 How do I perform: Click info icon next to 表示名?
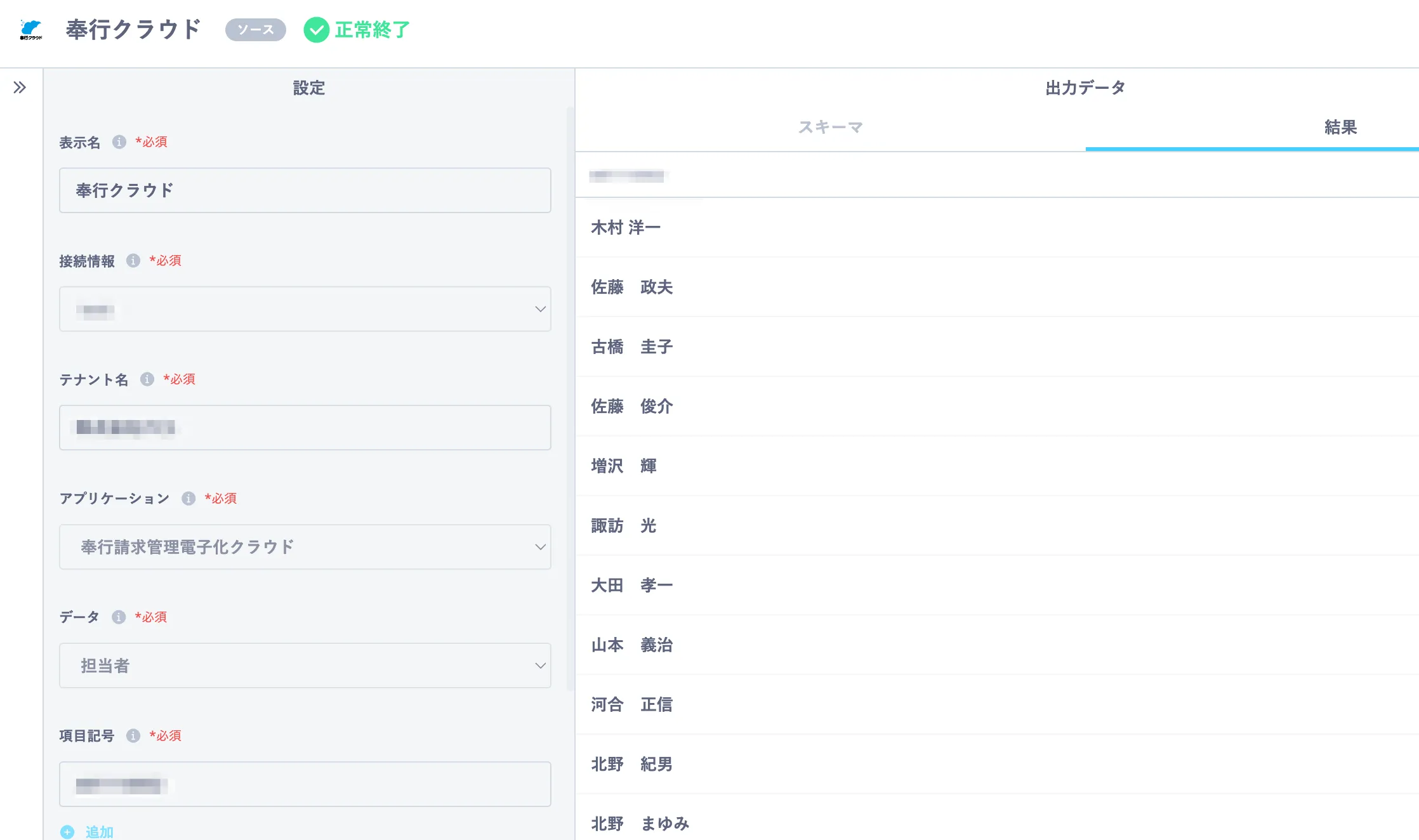(x=119, y=142)
